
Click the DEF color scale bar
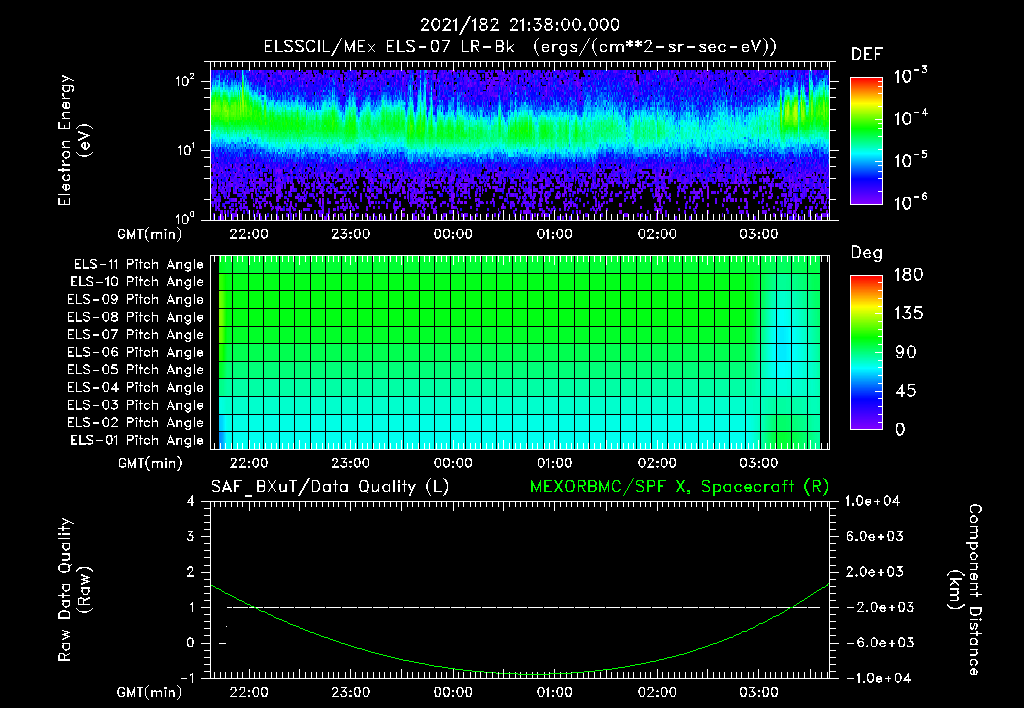pyautogui.click(x=866, y=140)
